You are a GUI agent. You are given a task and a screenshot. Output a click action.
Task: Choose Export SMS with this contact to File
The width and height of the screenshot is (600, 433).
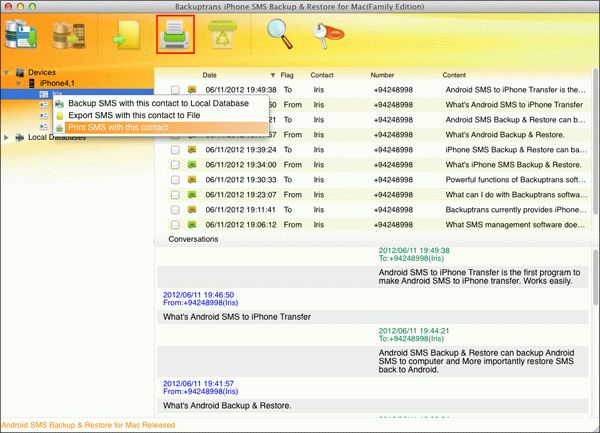pyautogui.click(x=161, y=115)
